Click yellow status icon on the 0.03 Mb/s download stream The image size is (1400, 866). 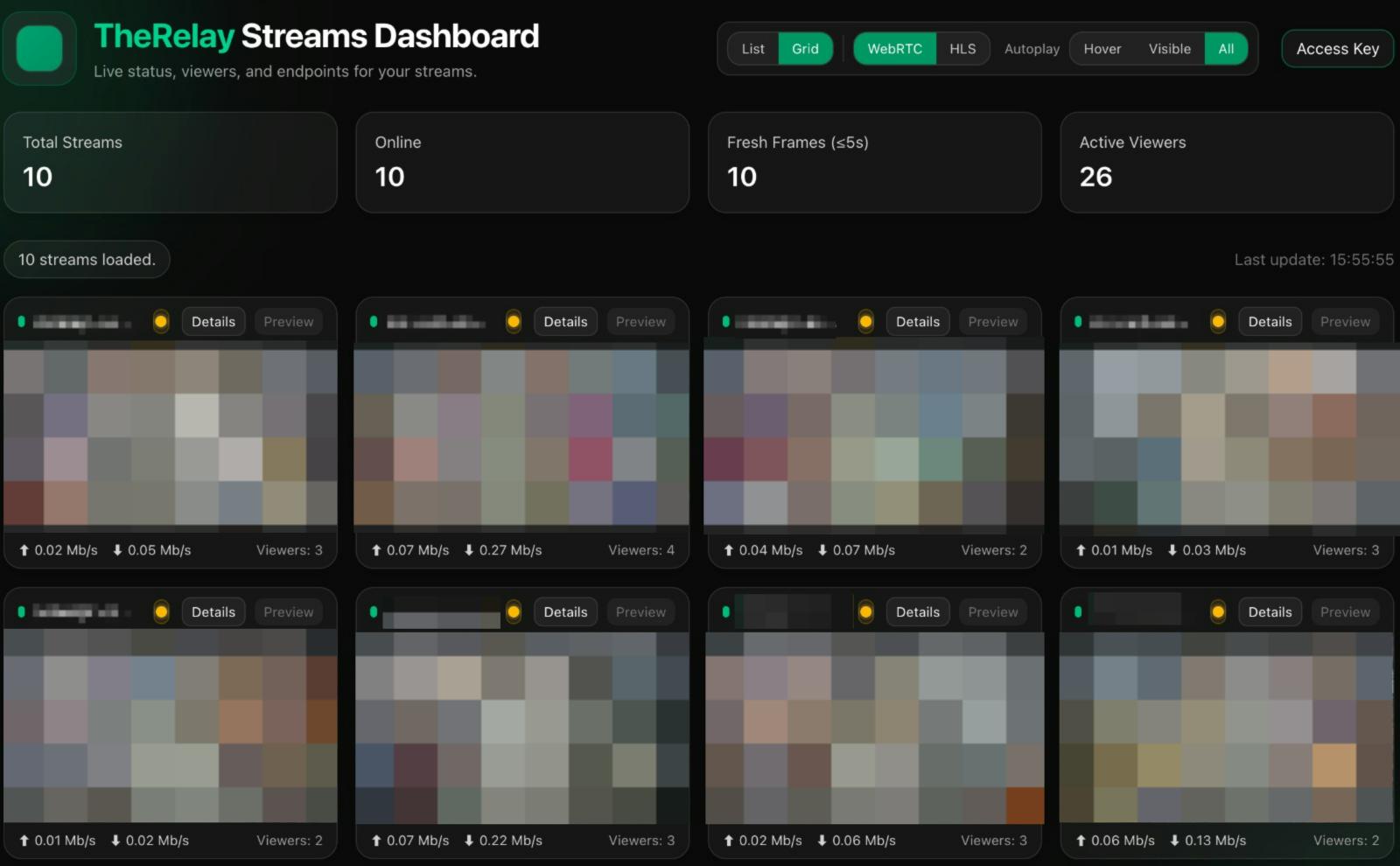[x=1218, y=322]
